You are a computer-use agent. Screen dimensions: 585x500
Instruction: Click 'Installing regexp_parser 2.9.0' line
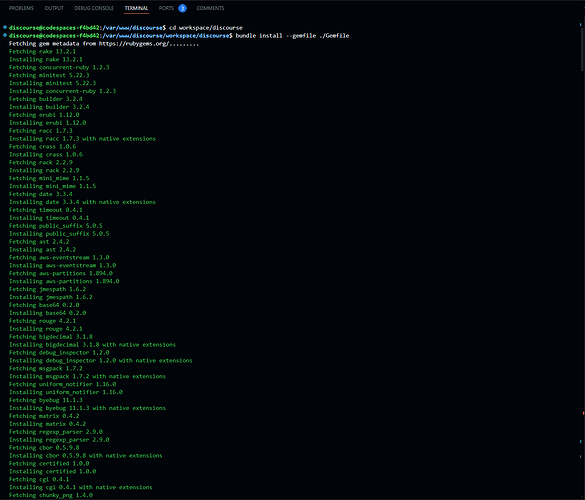[x=59, y=440]
